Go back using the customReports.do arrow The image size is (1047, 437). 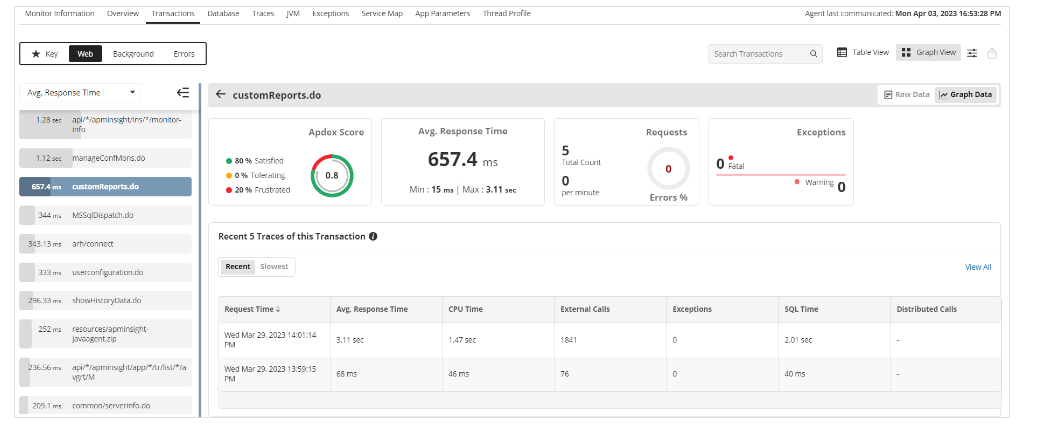click(x=220, y=95)
